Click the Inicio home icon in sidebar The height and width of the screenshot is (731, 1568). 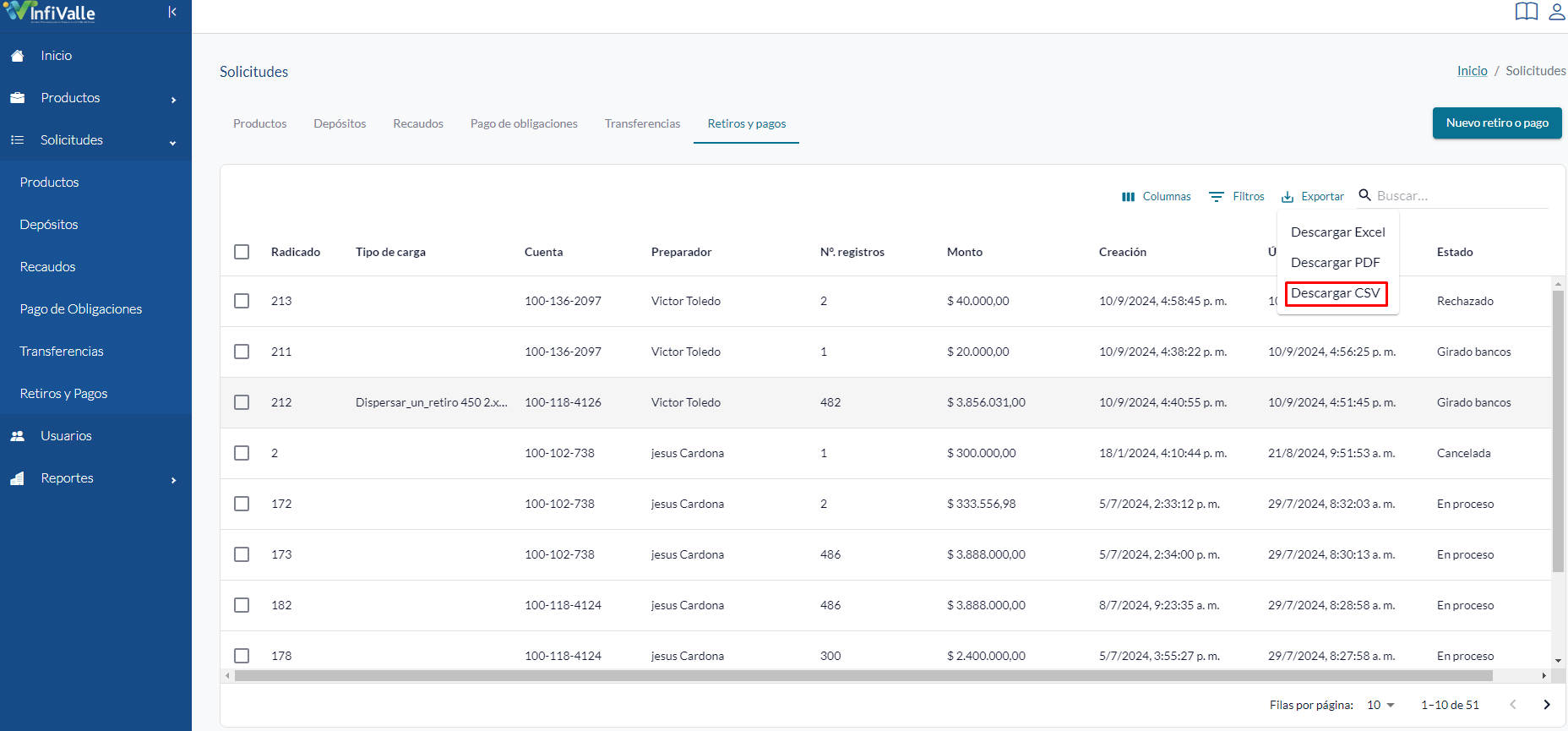18,56
